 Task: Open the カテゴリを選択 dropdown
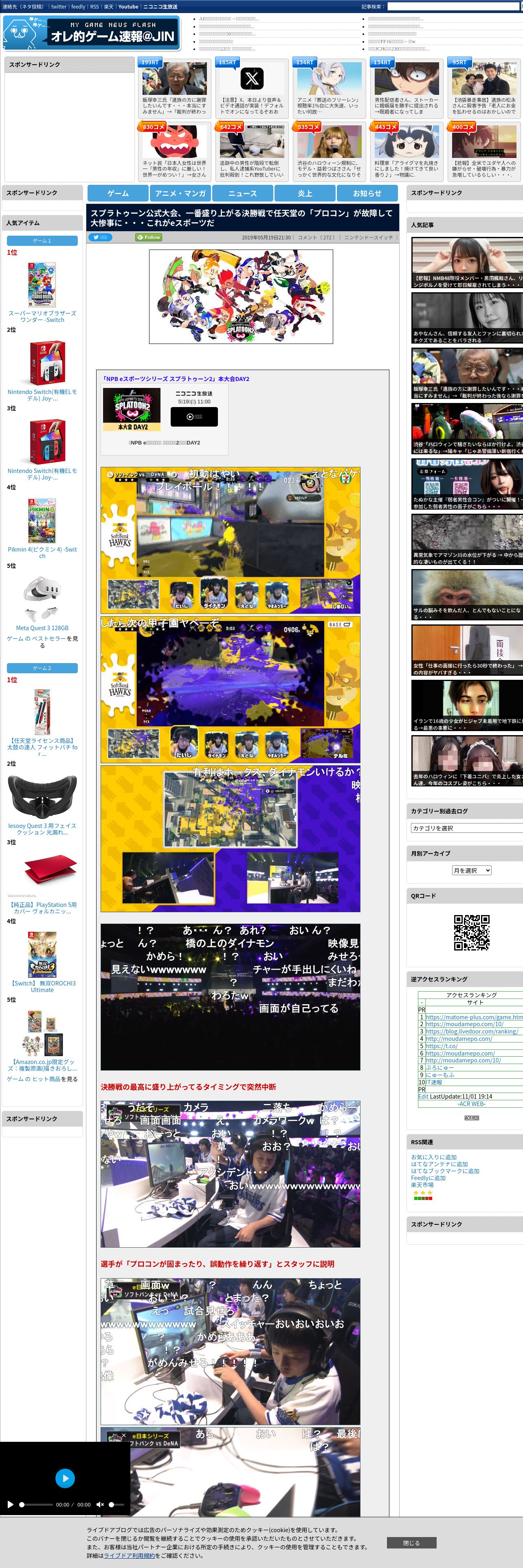[467, 828]
